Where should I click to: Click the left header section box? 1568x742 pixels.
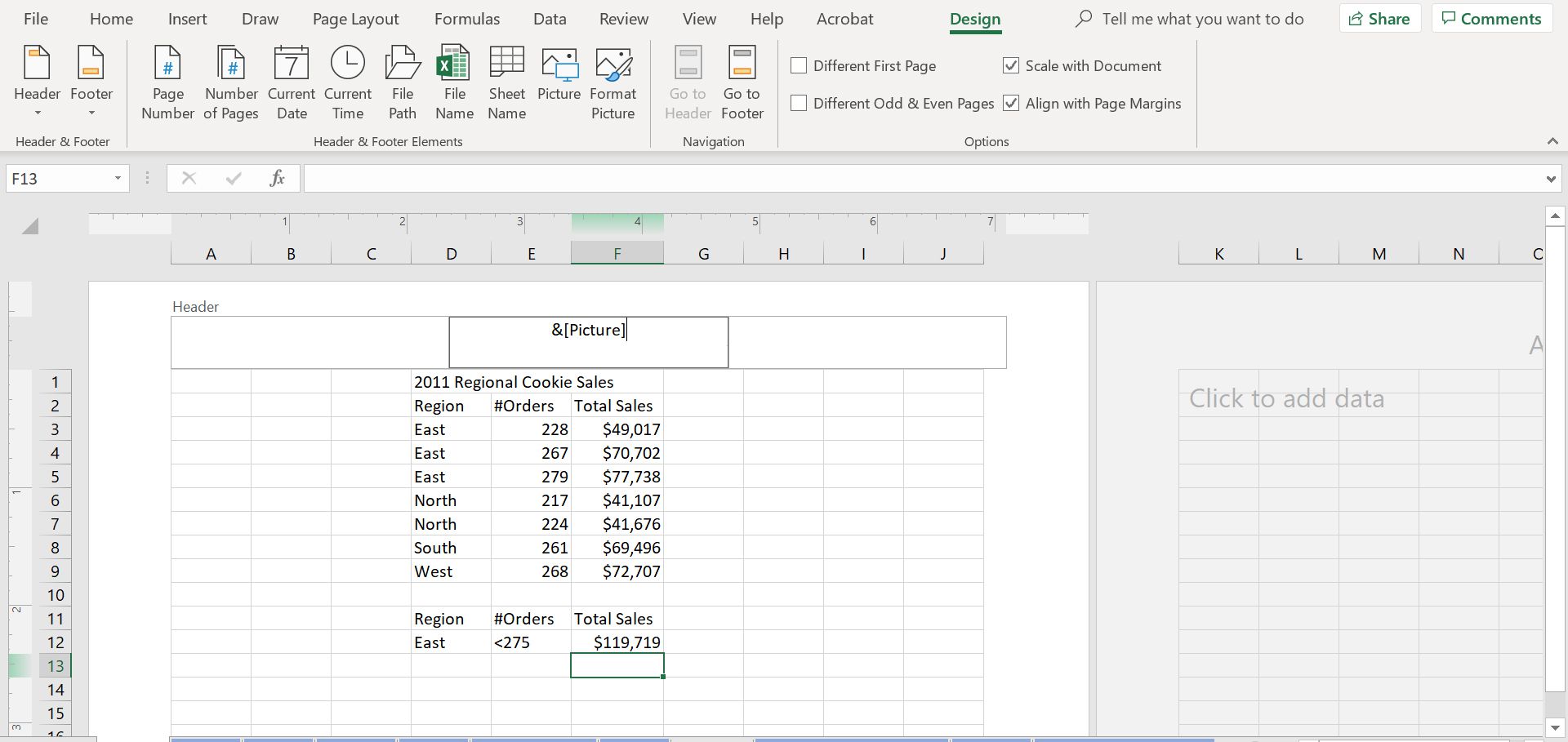point(310,342)
